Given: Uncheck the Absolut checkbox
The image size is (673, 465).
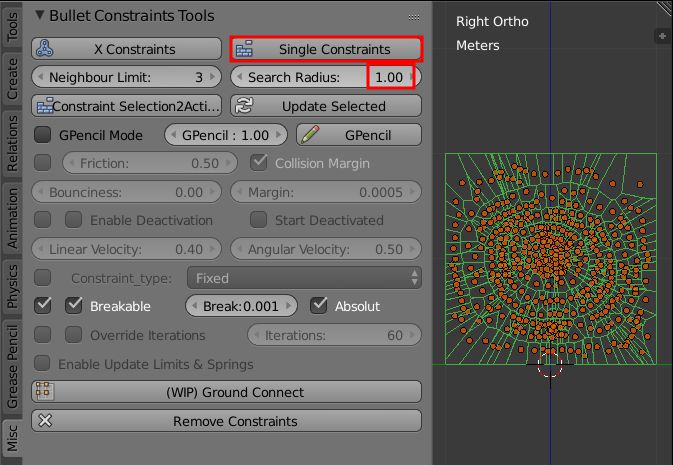Looking at the screenshot, I should 319,306.
